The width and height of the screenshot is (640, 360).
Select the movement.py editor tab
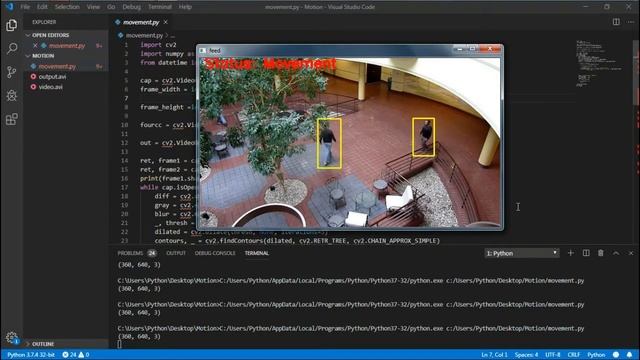coord(141,22)
